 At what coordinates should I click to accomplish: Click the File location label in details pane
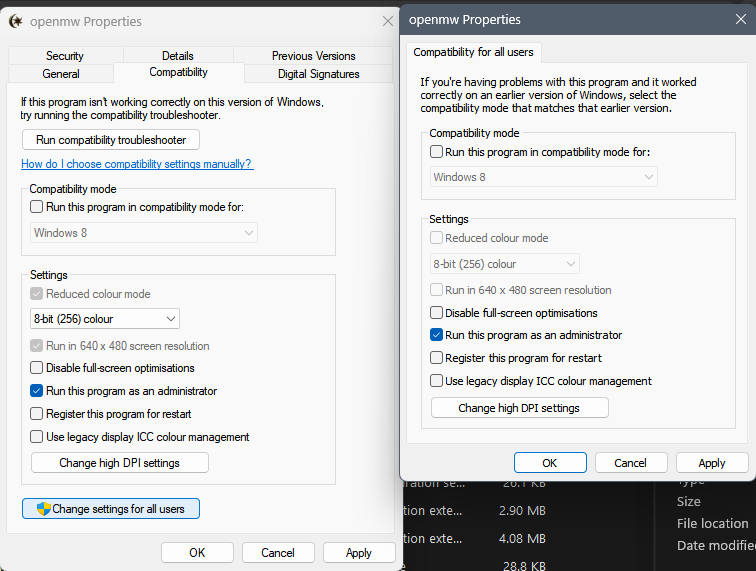[713, 524]
